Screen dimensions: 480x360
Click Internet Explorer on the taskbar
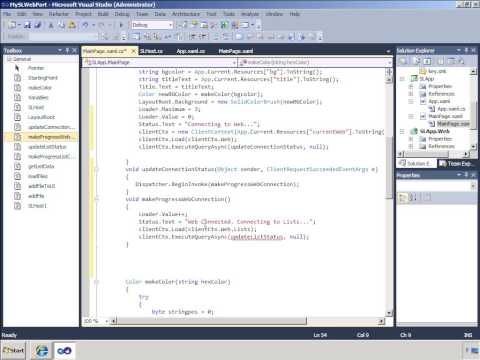42,351
